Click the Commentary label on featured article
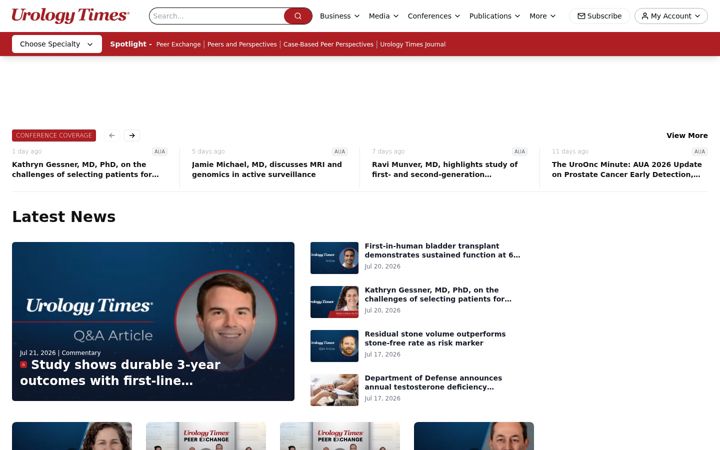This screenshot has height=450, width=720. point(81,353)
